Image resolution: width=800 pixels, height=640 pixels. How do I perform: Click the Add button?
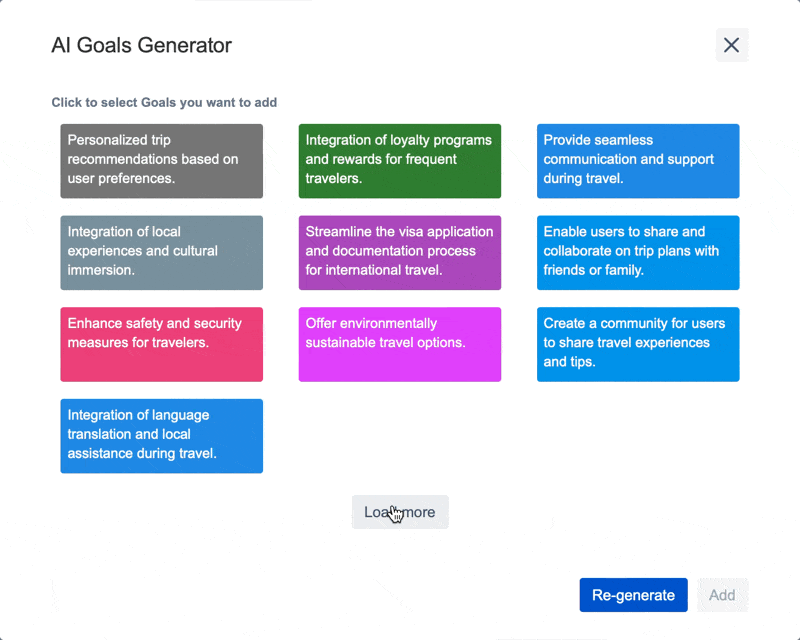[x=722, y=595]
